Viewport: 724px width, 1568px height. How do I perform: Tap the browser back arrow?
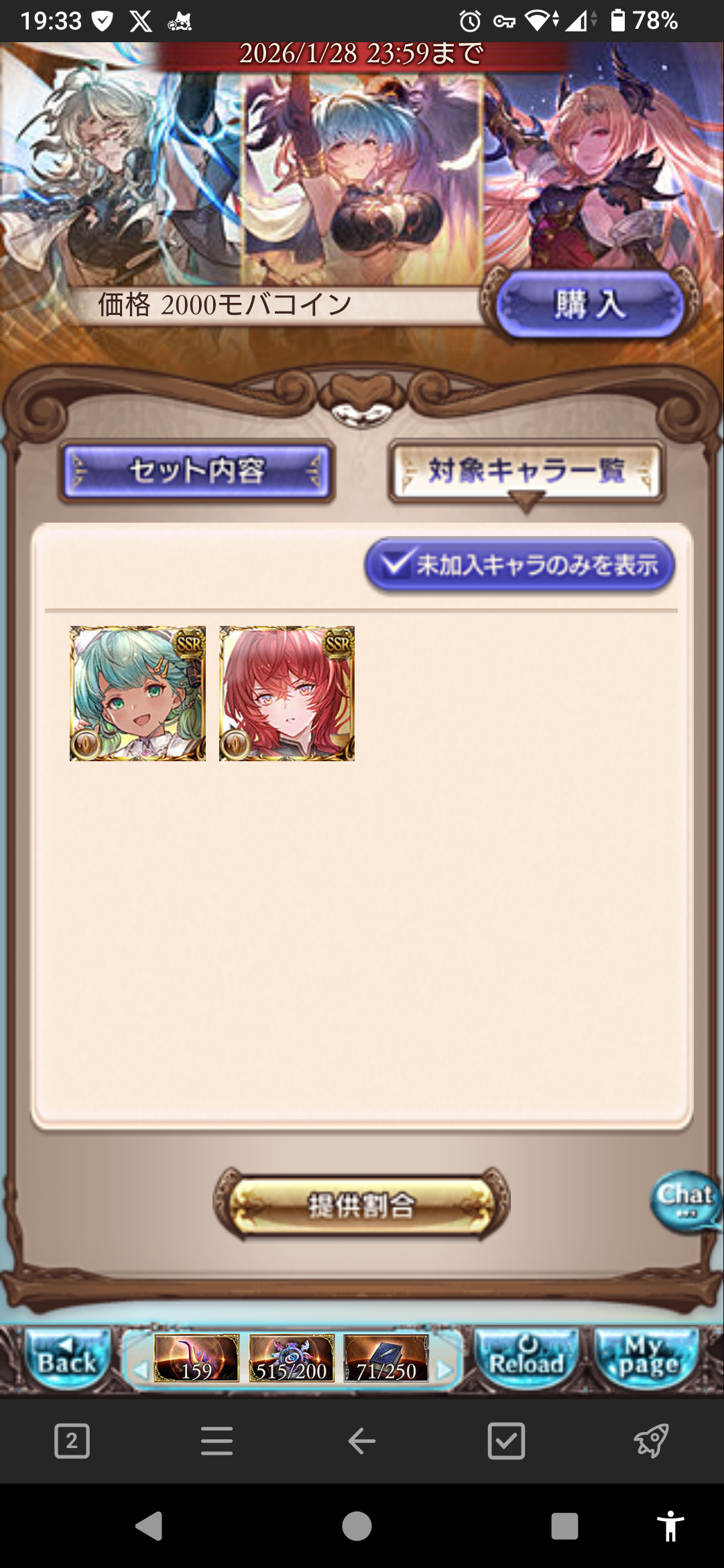pos(362,1441)
